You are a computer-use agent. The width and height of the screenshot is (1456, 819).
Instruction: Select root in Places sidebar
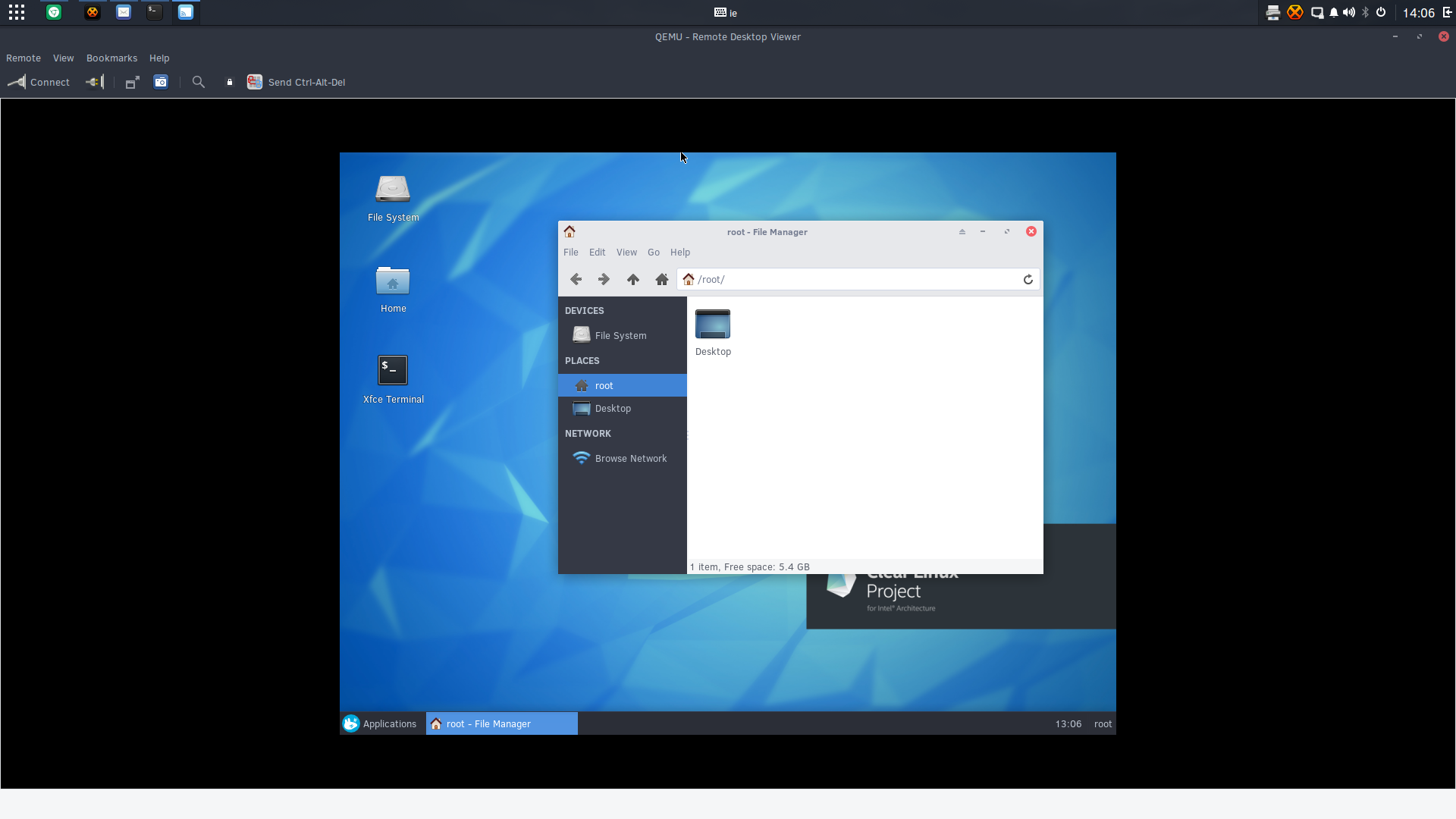pos(623,385)
